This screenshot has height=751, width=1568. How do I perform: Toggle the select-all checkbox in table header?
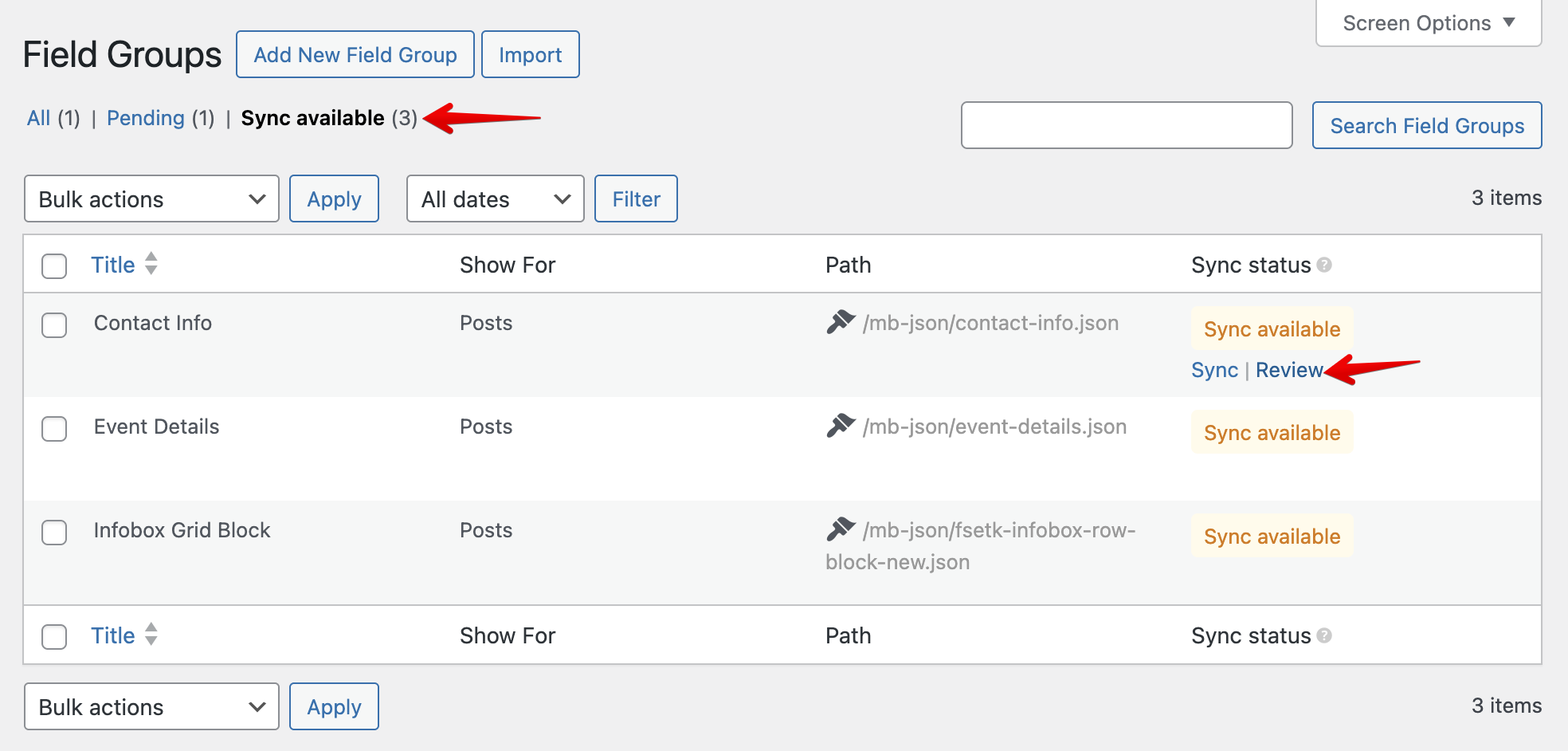click(54, 266)
